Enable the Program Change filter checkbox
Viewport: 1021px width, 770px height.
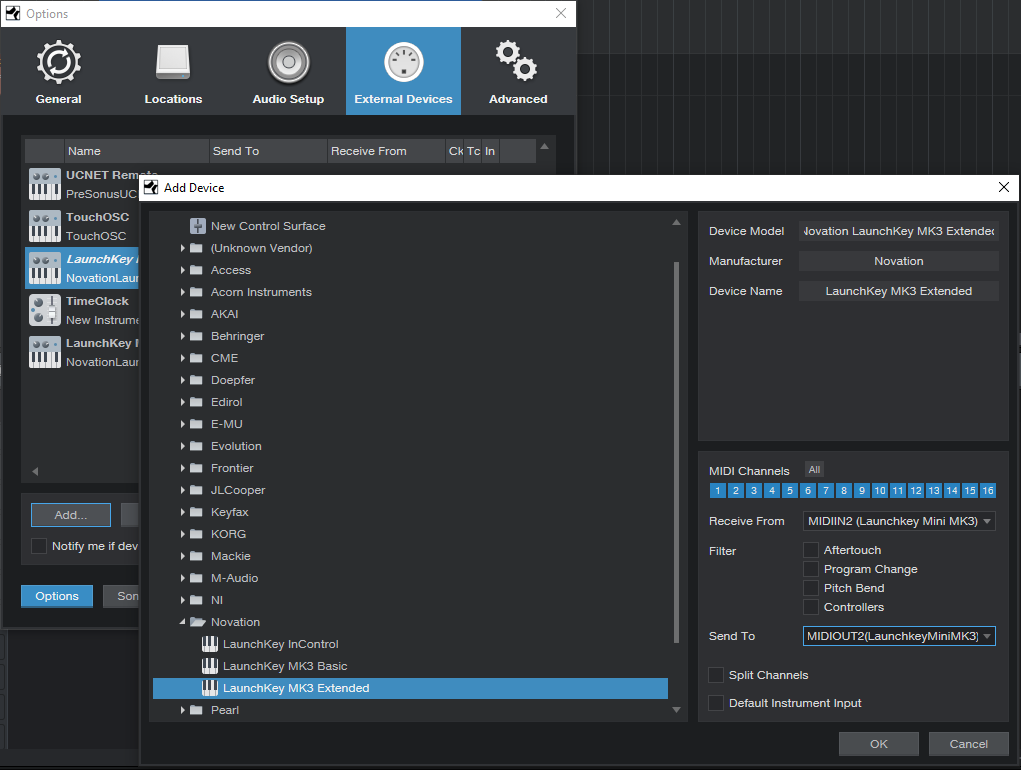coord(811,569)
